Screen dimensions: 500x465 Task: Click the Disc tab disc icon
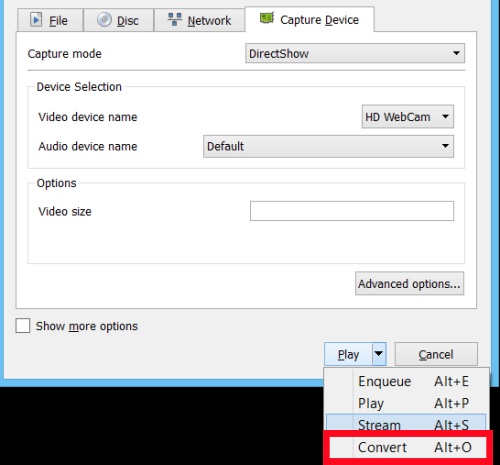pyautogui.click(x=104, y=20)
